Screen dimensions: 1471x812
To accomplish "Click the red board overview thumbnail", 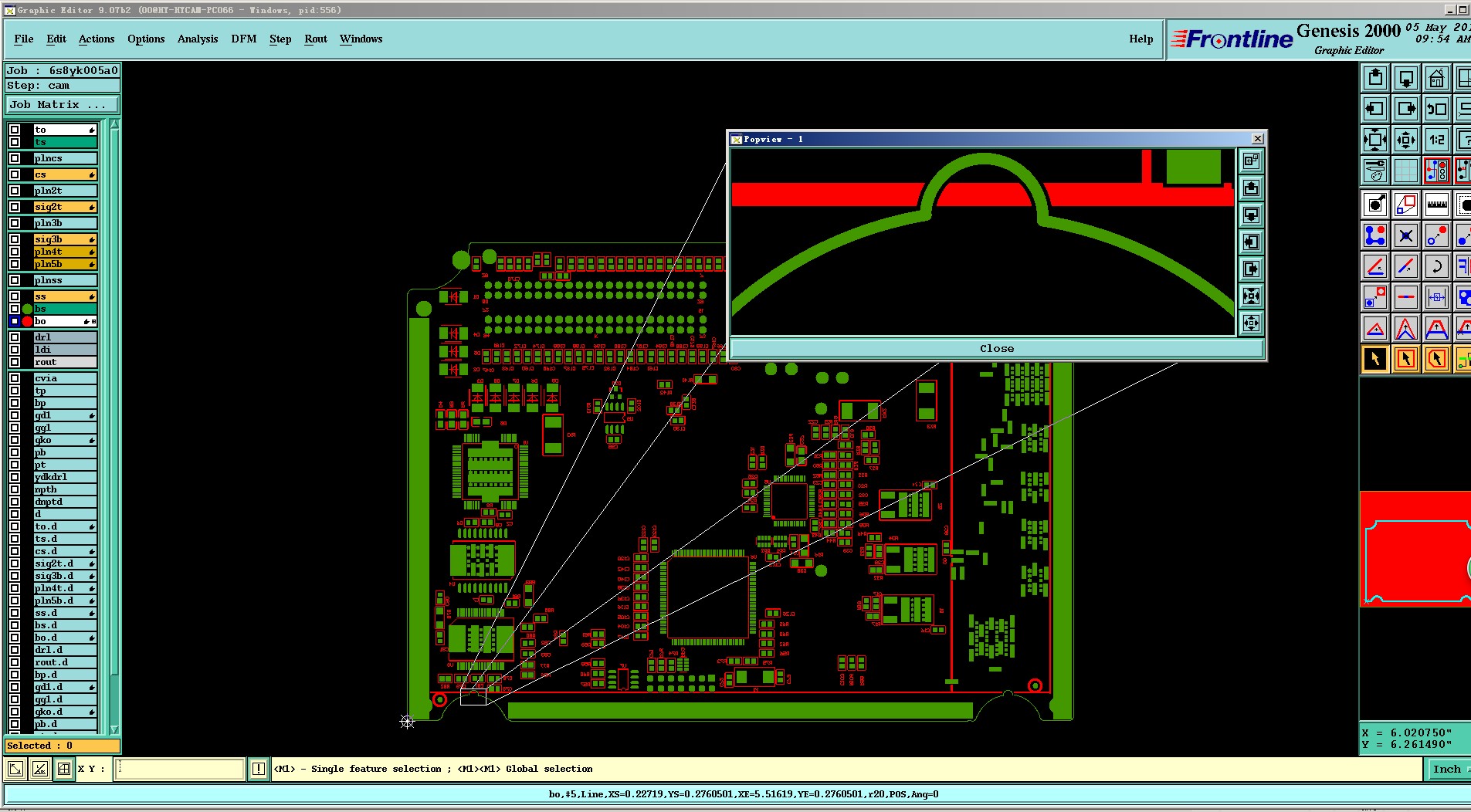I will click(1415, 548).
